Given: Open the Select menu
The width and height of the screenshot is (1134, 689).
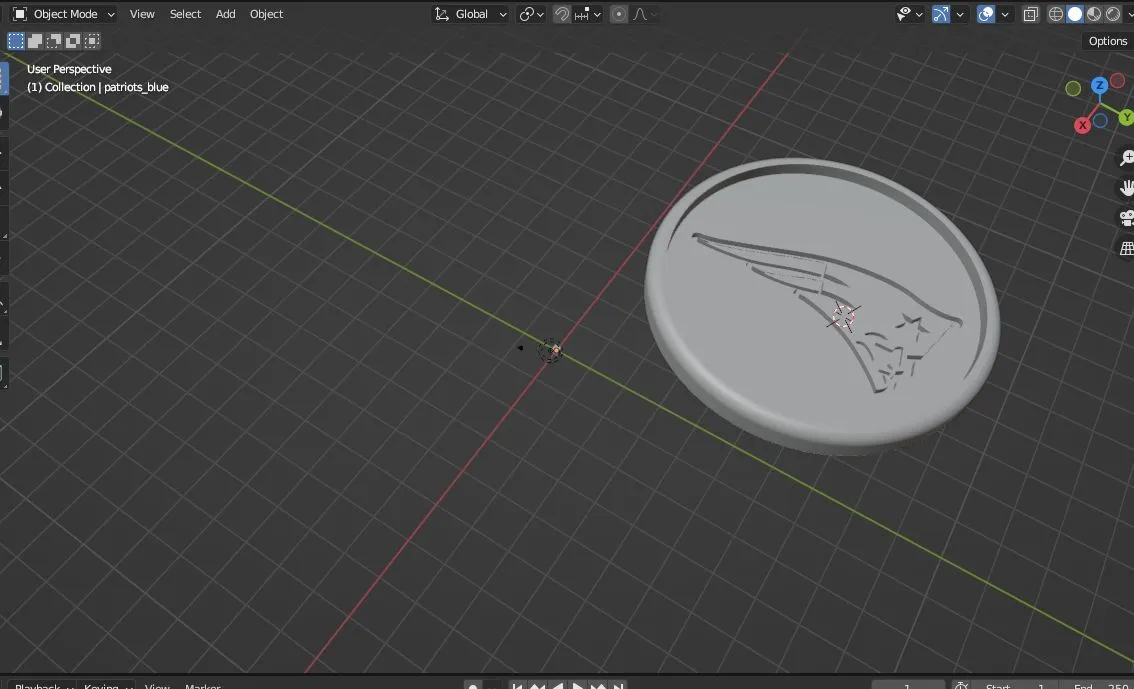Looking at the screenshot, I should [185, 14].
